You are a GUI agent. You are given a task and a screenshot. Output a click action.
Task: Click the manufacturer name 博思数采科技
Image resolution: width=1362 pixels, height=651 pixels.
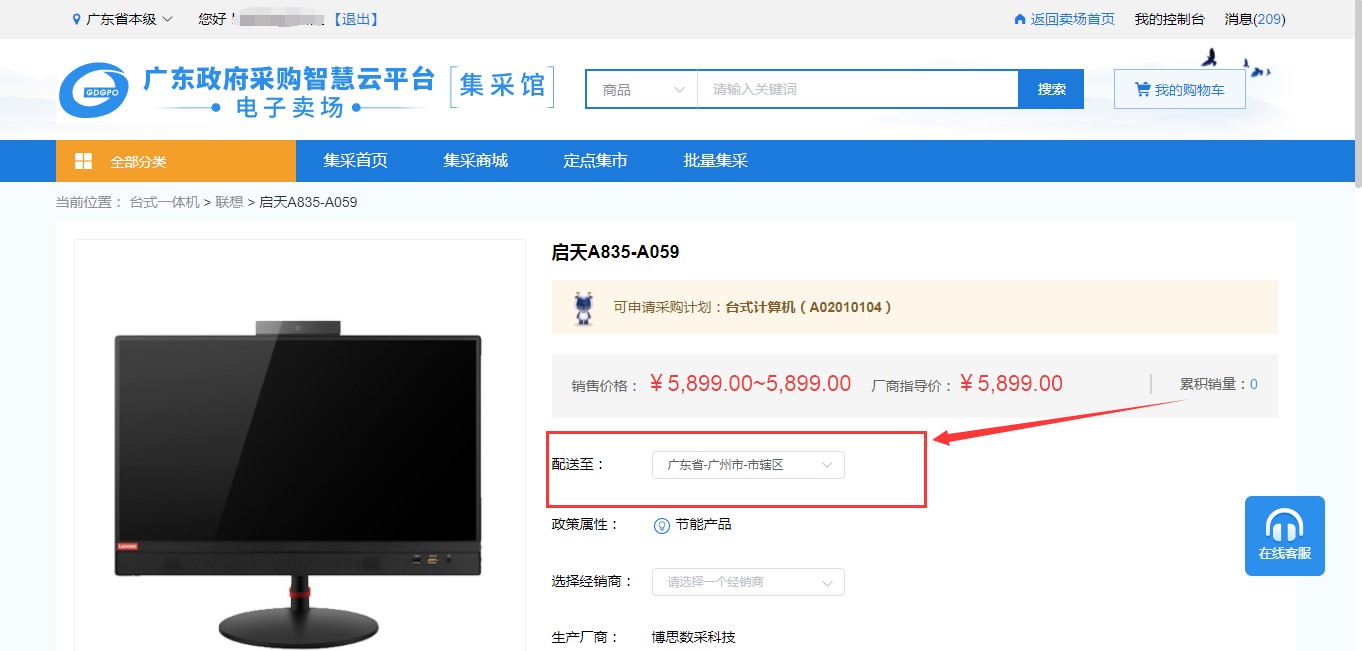click(694, 637)
